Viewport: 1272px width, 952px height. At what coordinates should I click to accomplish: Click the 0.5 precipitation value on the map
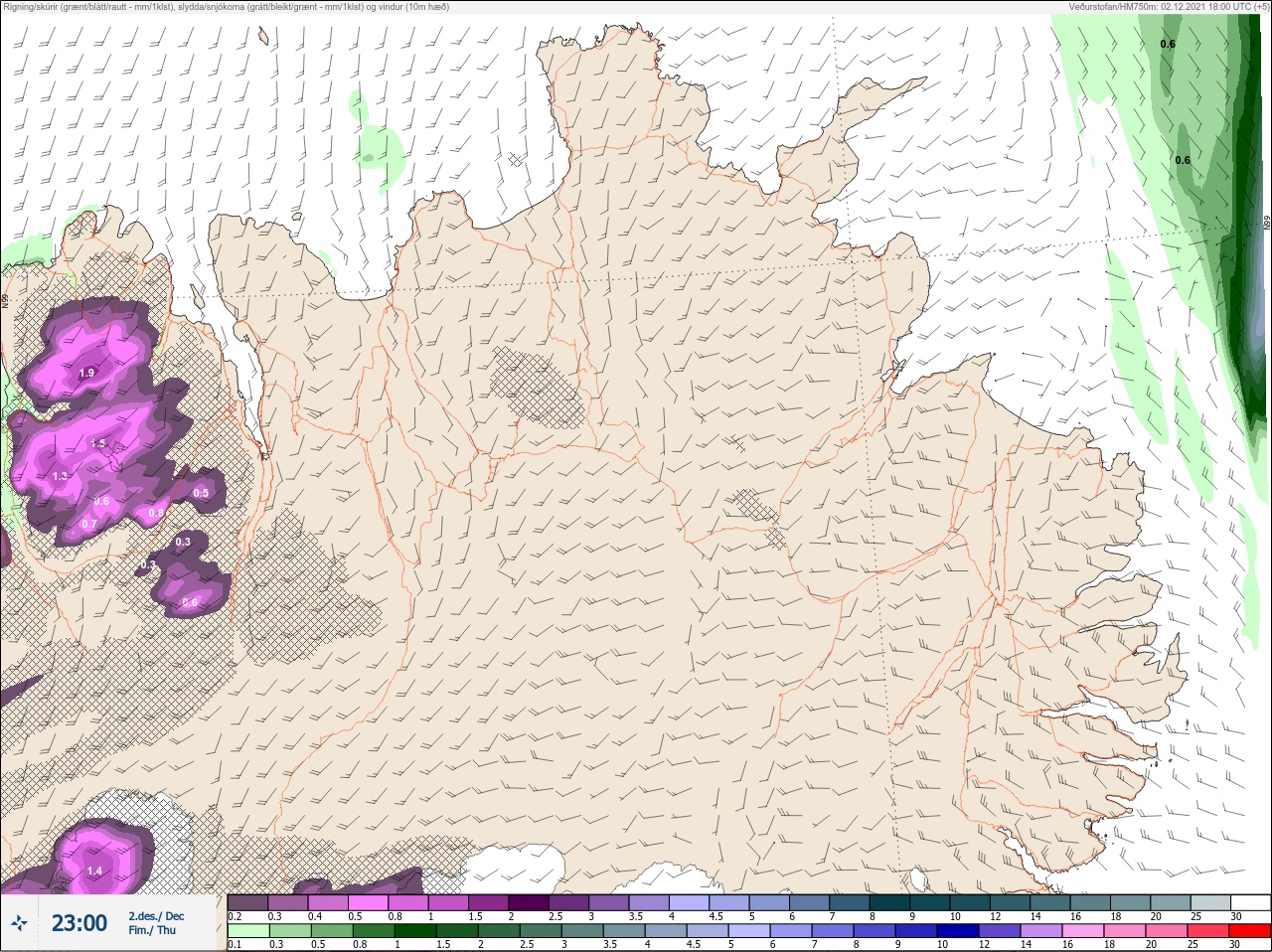[201, 494]
